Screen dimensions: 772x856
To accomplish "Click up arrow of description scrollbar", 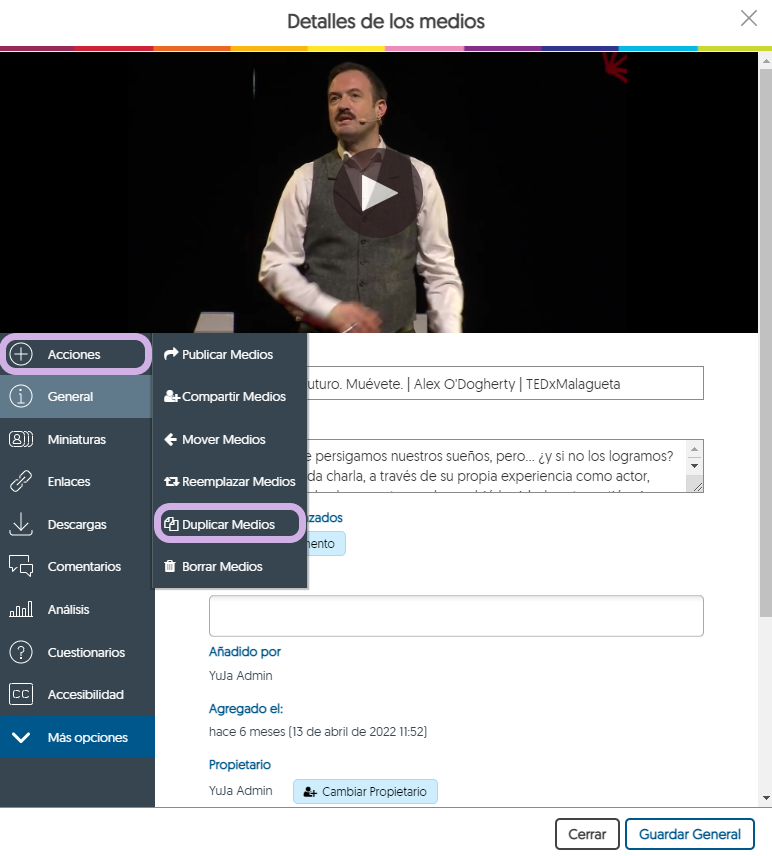I will tap(694, 447).
